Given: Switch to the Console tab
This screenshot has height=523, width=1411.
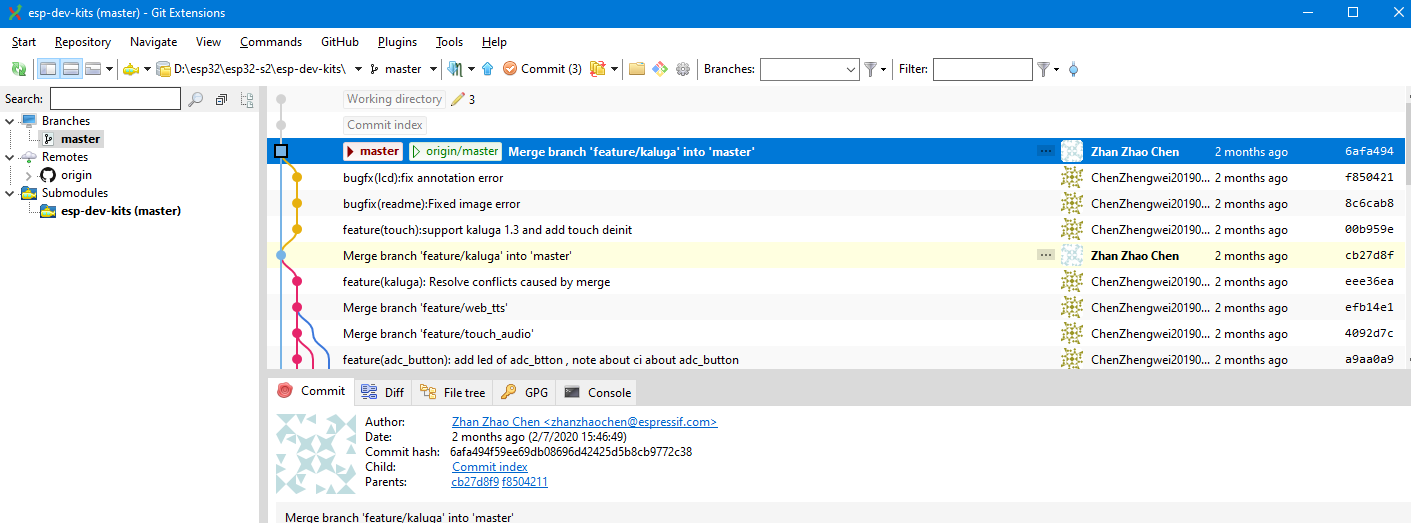Looking at the screenshot, I should coord(597,392).
